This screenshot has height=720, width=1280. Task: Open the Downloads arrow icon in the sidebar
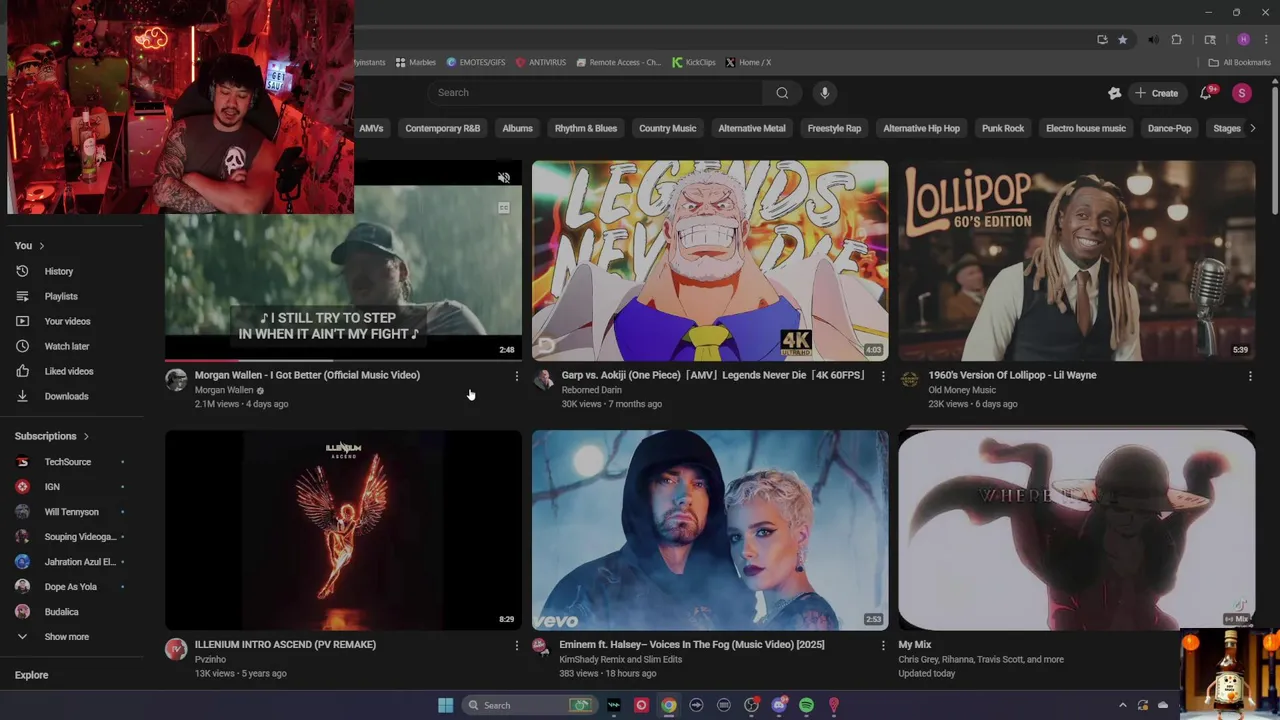pyautogui.click(x=22, y=396)
